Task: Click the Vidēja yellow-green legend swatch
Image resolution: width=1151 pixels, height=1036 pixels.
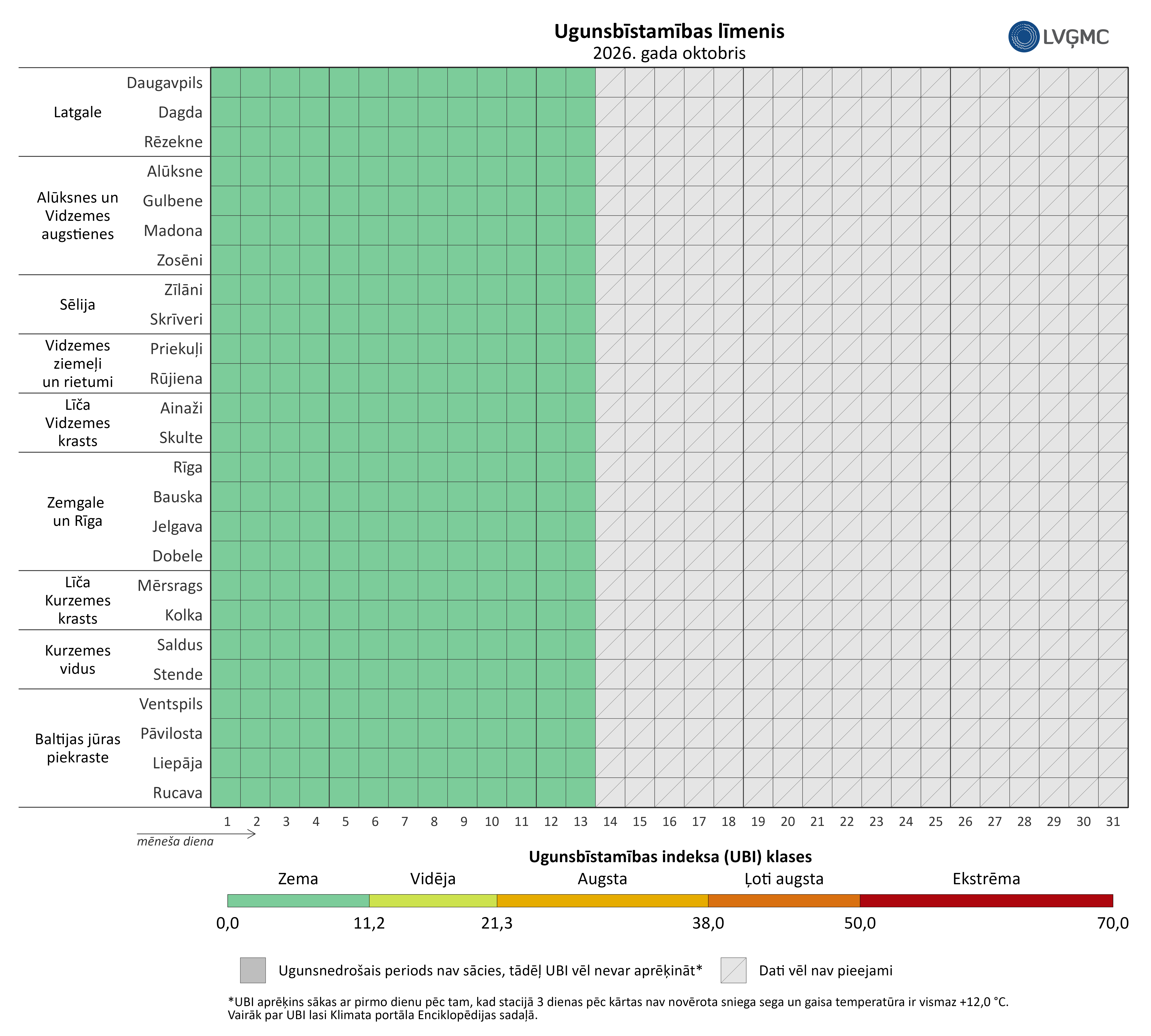Action: pyautogui.click(x=433, y=901)
